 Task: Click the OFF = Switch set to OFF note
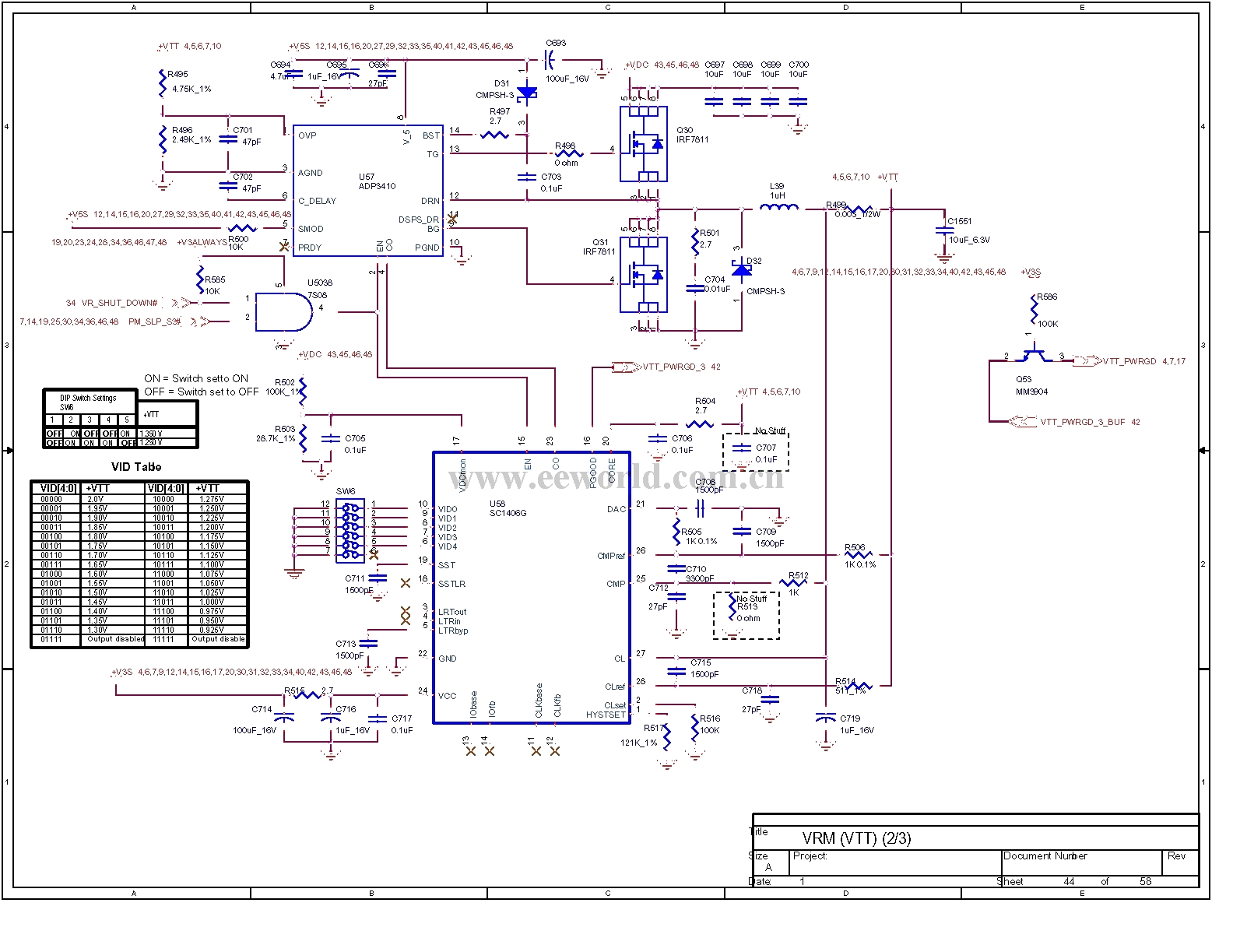[201, 392]
